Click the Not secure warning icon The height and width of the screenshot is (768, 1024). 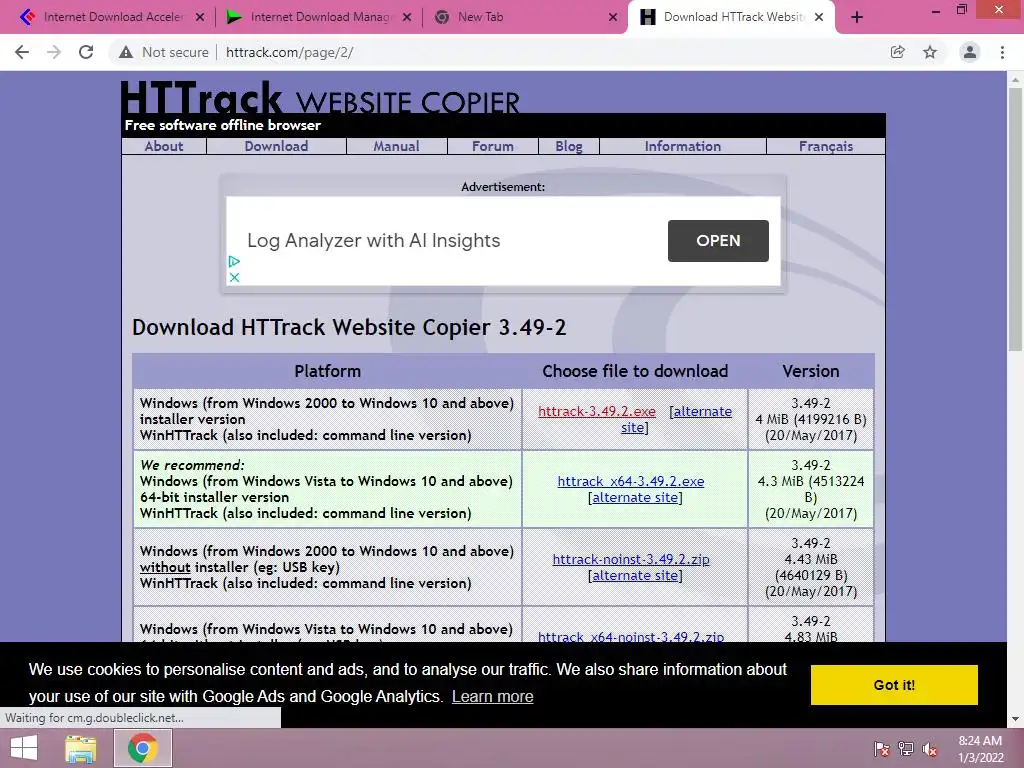point(126,52)
